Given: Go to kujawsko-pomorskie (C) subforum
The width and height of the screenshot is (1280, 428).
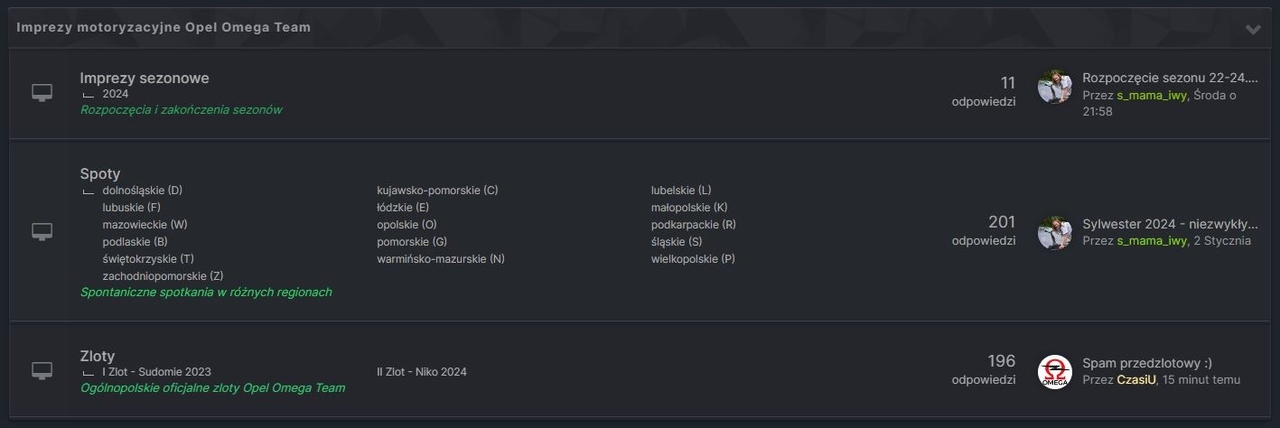Looking at the screenshot, I should point(437,190).
